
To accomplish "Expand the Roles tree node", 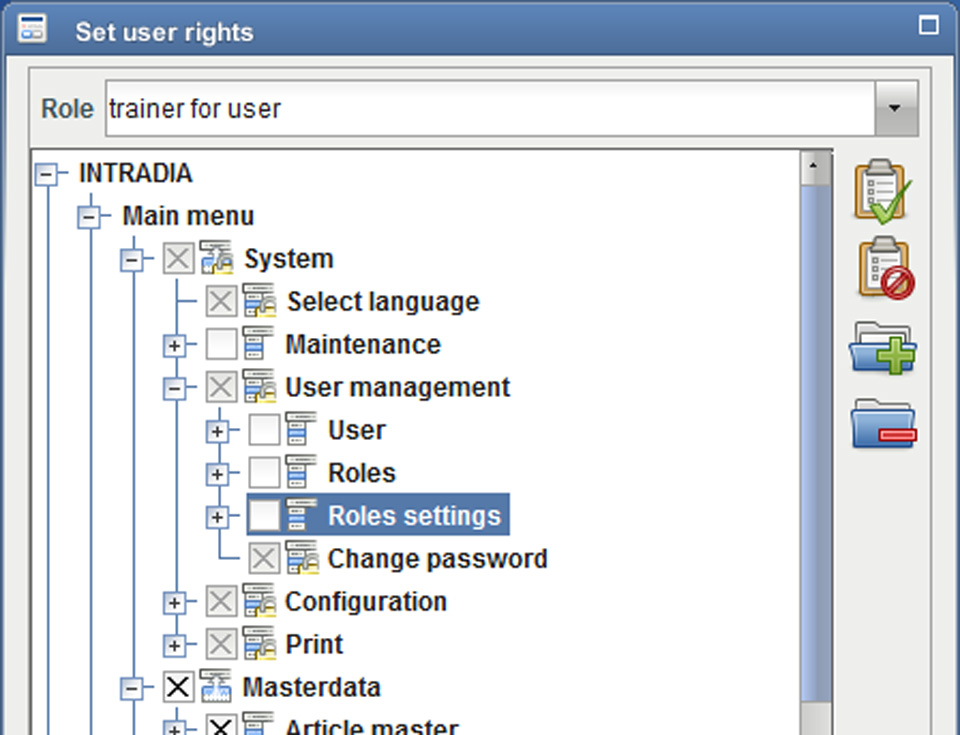I will [217, 474].
